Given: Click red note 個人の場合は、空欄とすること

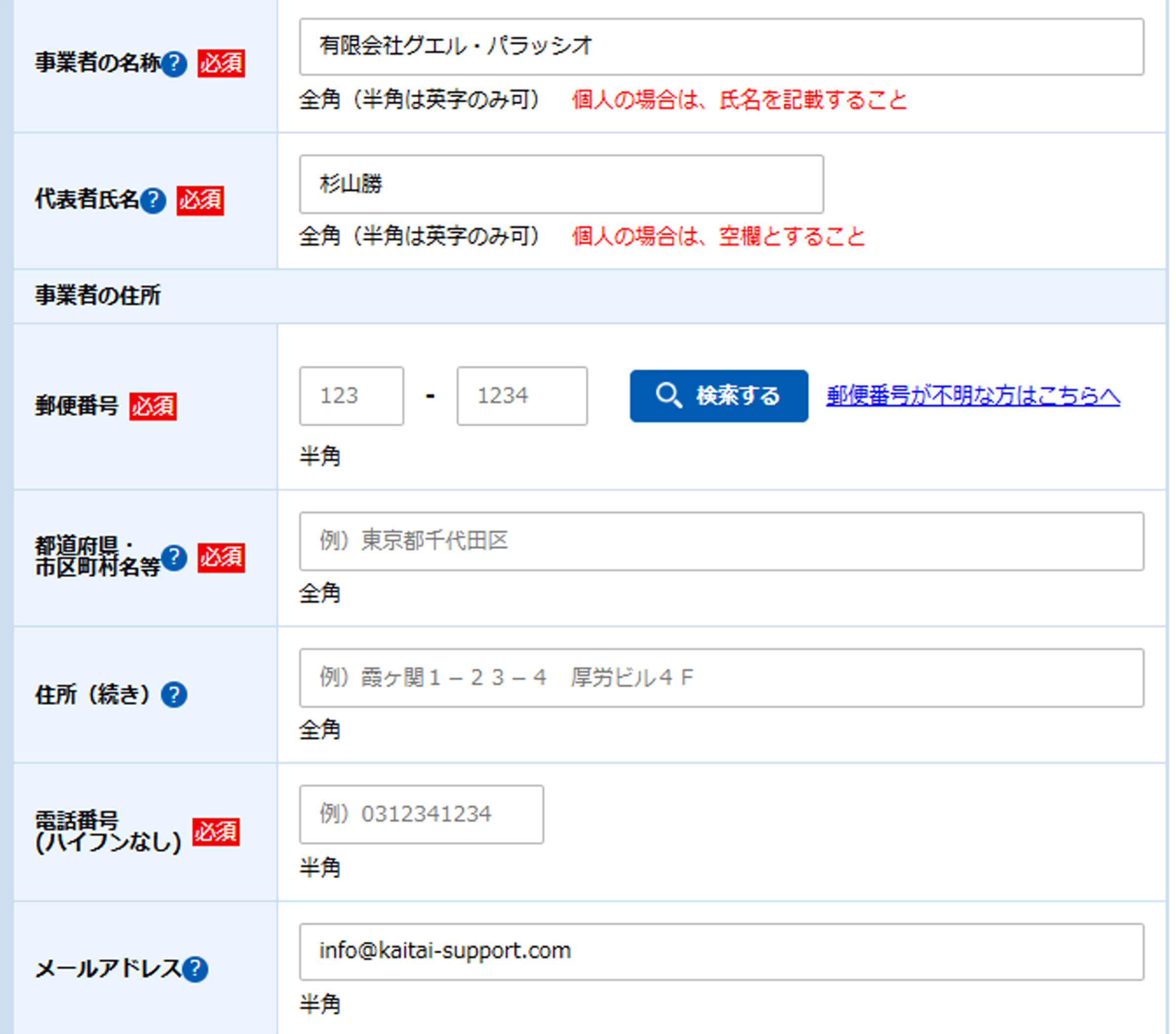Looking at the screenshot, I should pos(718,236).
